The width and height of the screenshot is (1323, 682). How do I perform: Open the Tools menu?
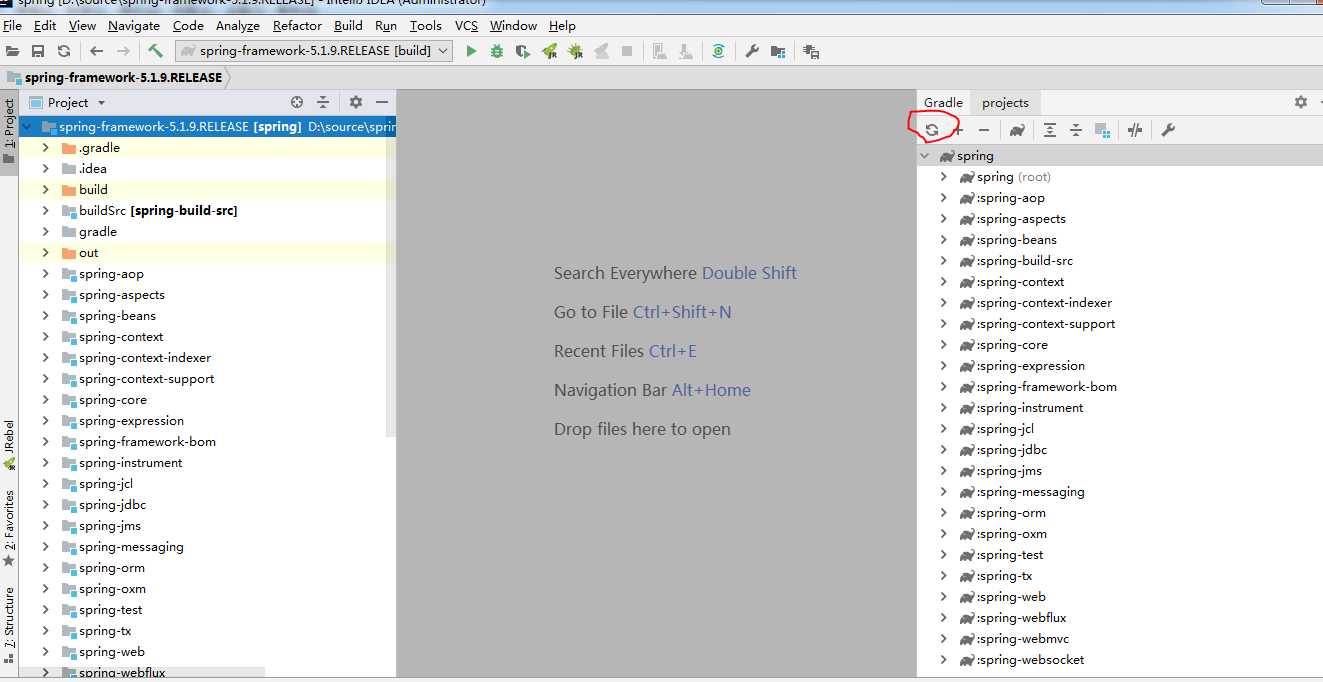[425, 26]
